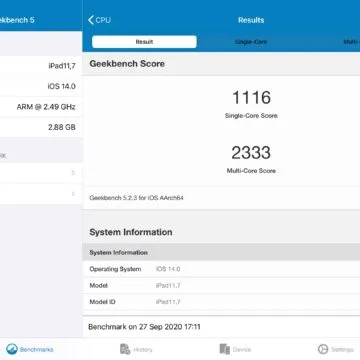Click the iOS 14.0 sidebar value
This screenshot has width=360, height=360.
pos(62,86)
